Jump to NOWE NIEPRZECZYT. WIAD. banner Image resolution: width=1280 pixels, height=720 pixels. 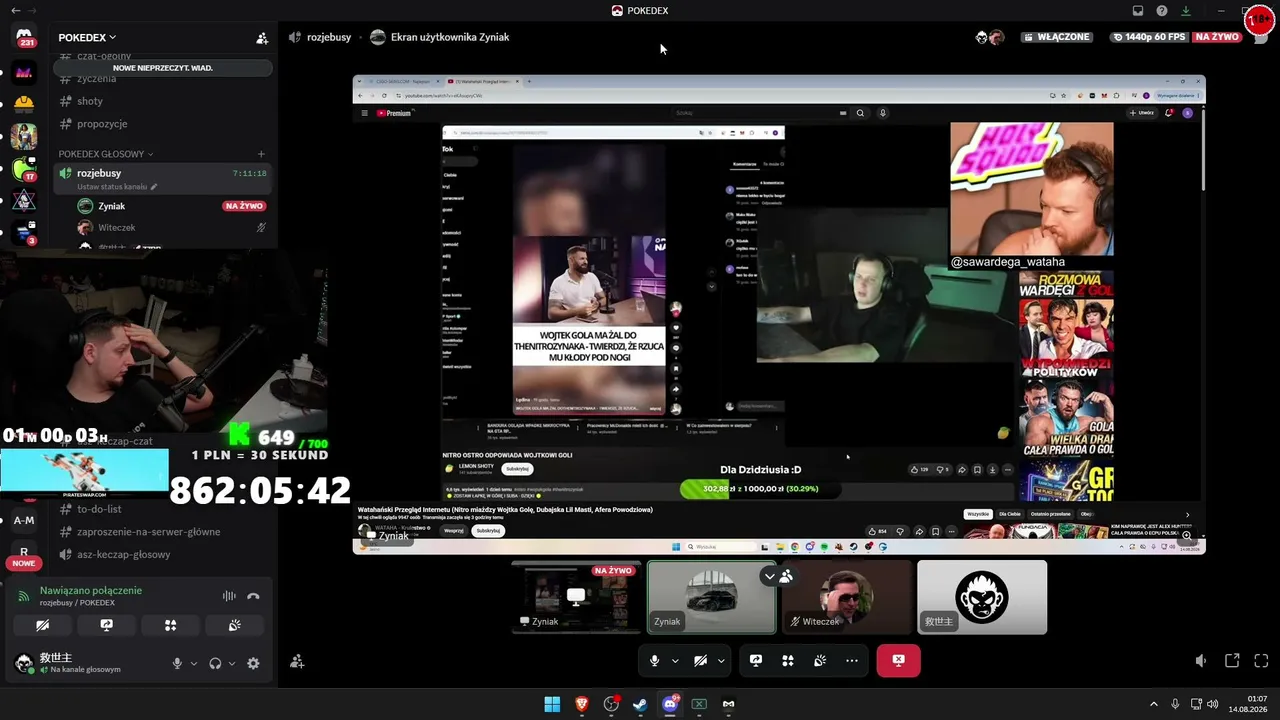click(x=163, y=68)
